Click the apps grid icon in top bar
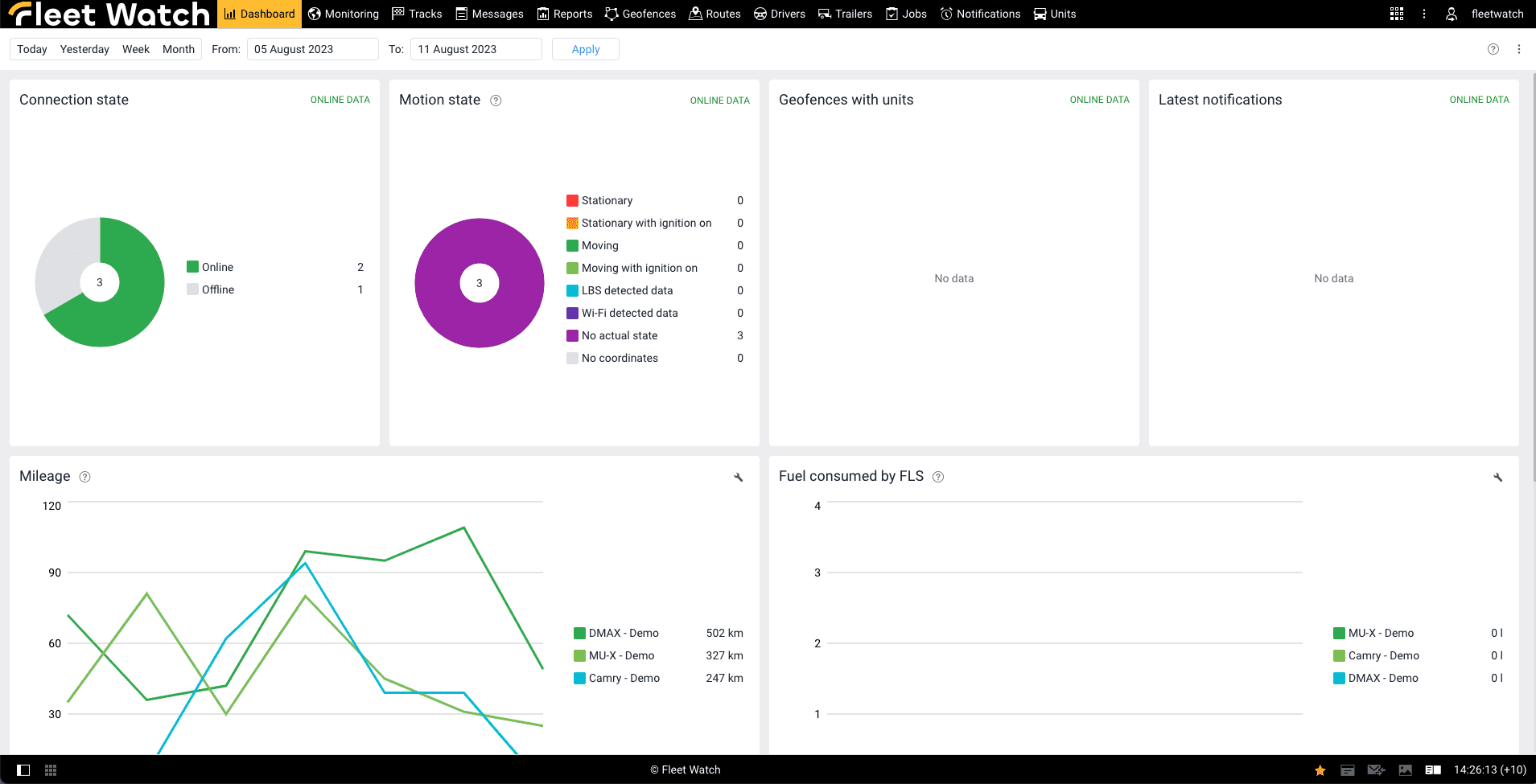The width and height of the screenshot is (1536, 784). [1396, 14]
